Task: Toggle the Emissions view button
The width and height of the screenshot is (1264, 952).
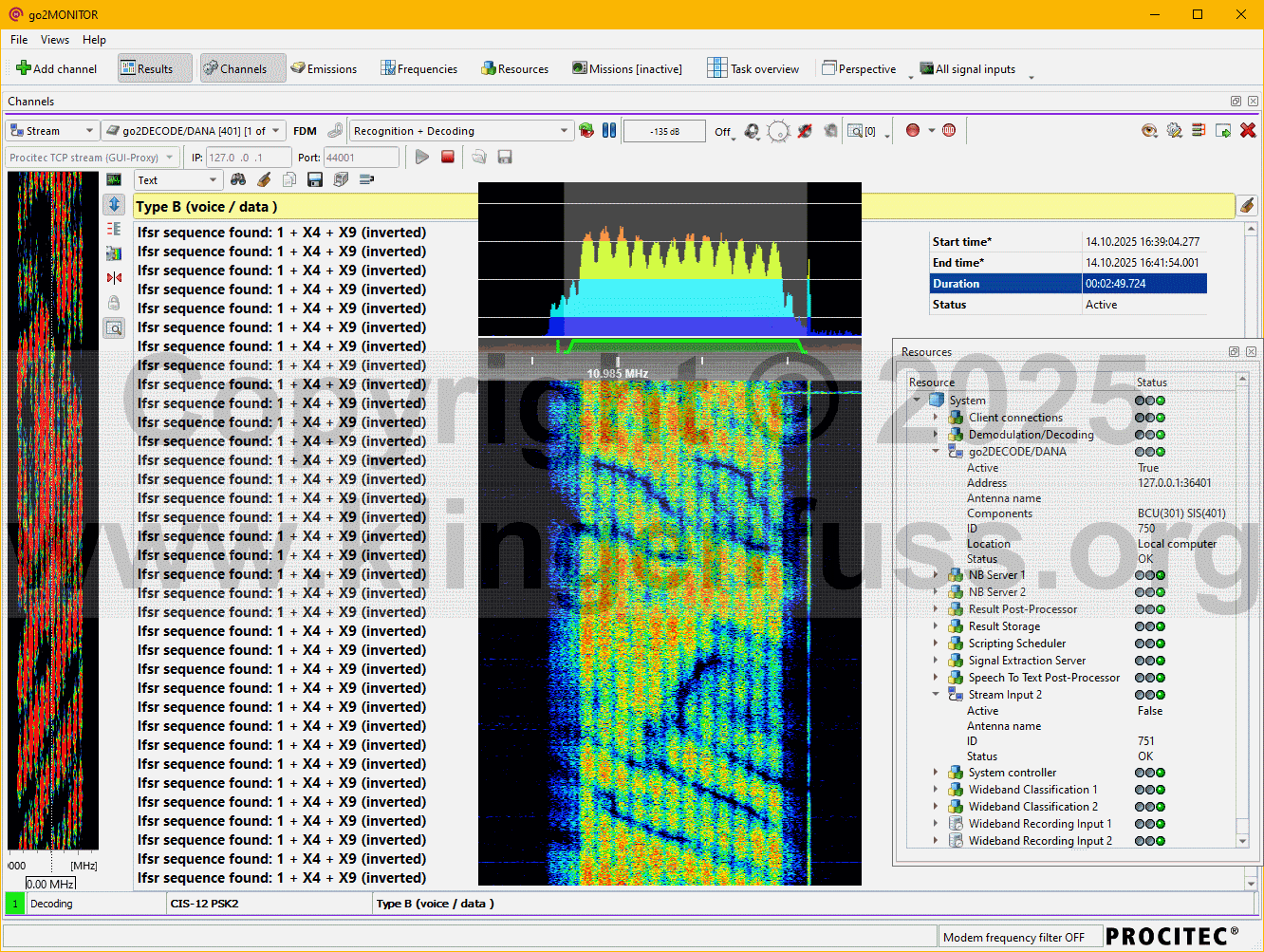Action: pos(324,68)
